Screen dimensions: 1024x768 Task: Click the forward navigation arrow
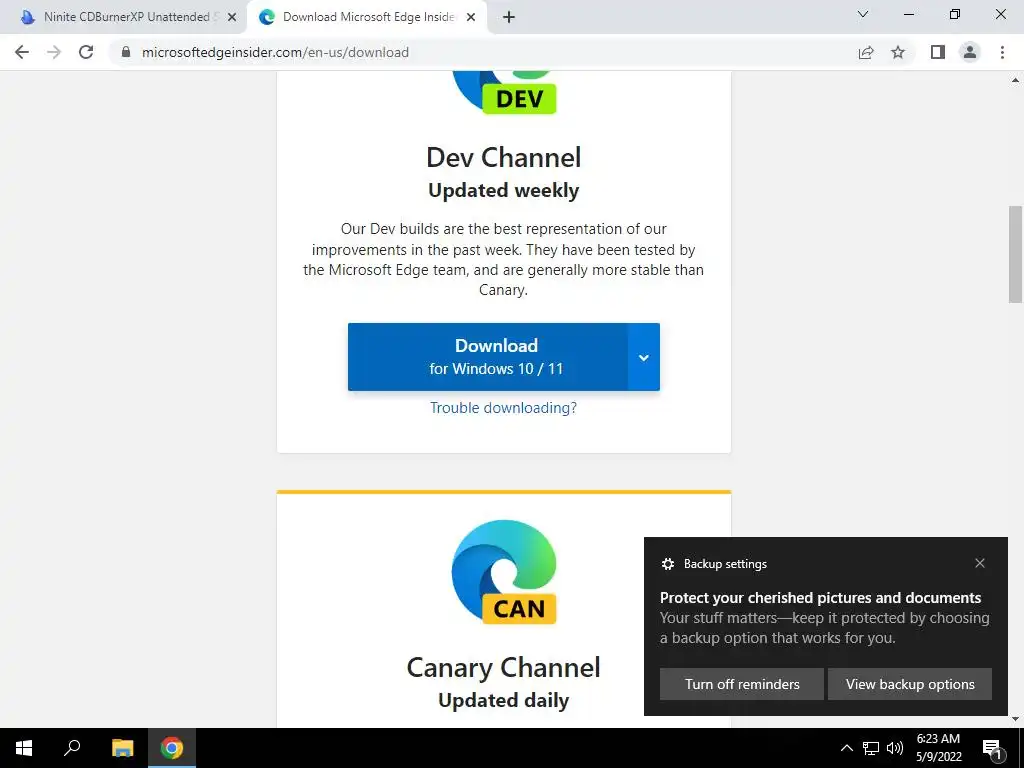pyautogui.click(x=54, y=52)
